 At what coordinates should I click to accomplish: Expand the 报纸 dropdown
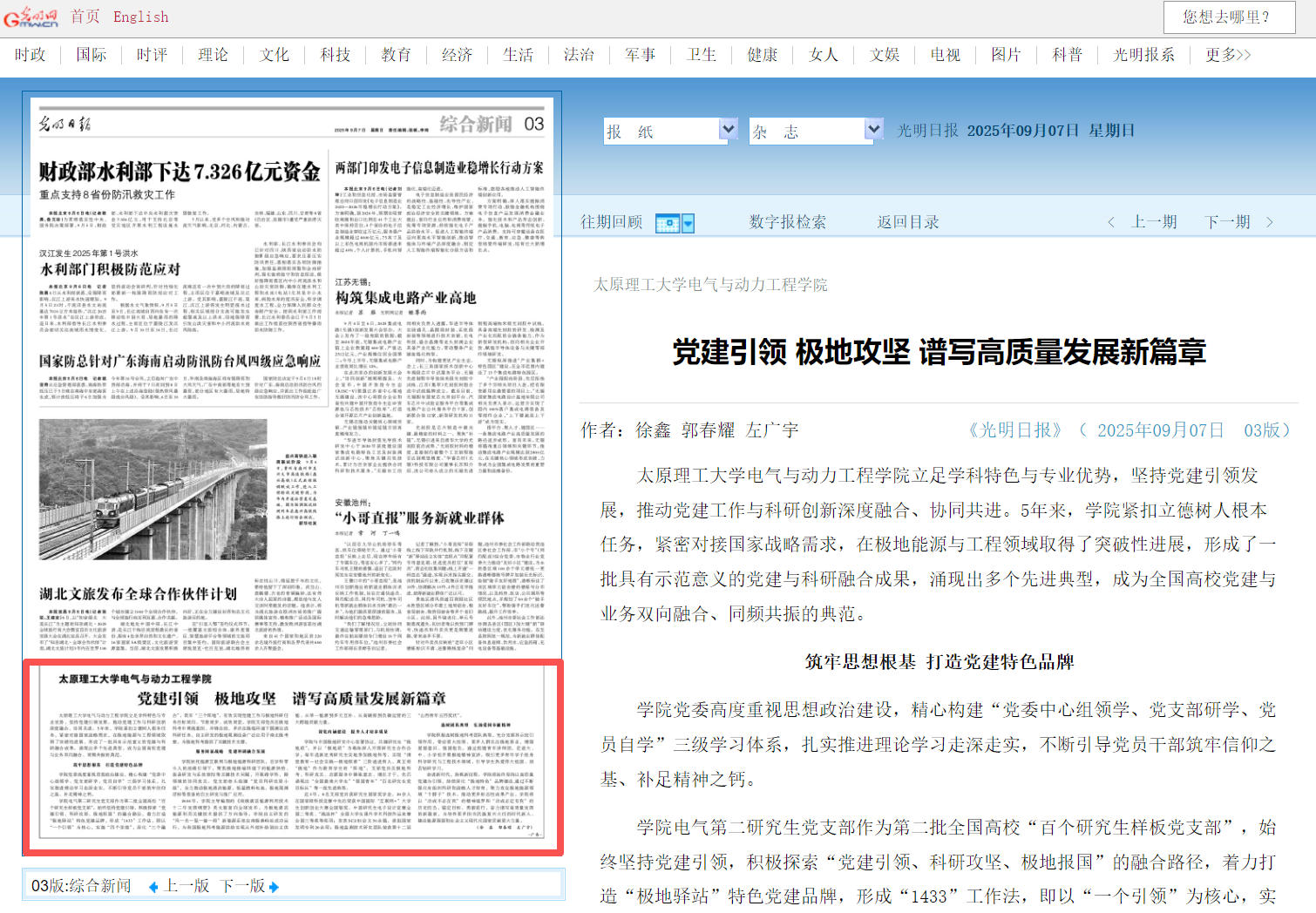pyautogui.click(x=728, y=130)
